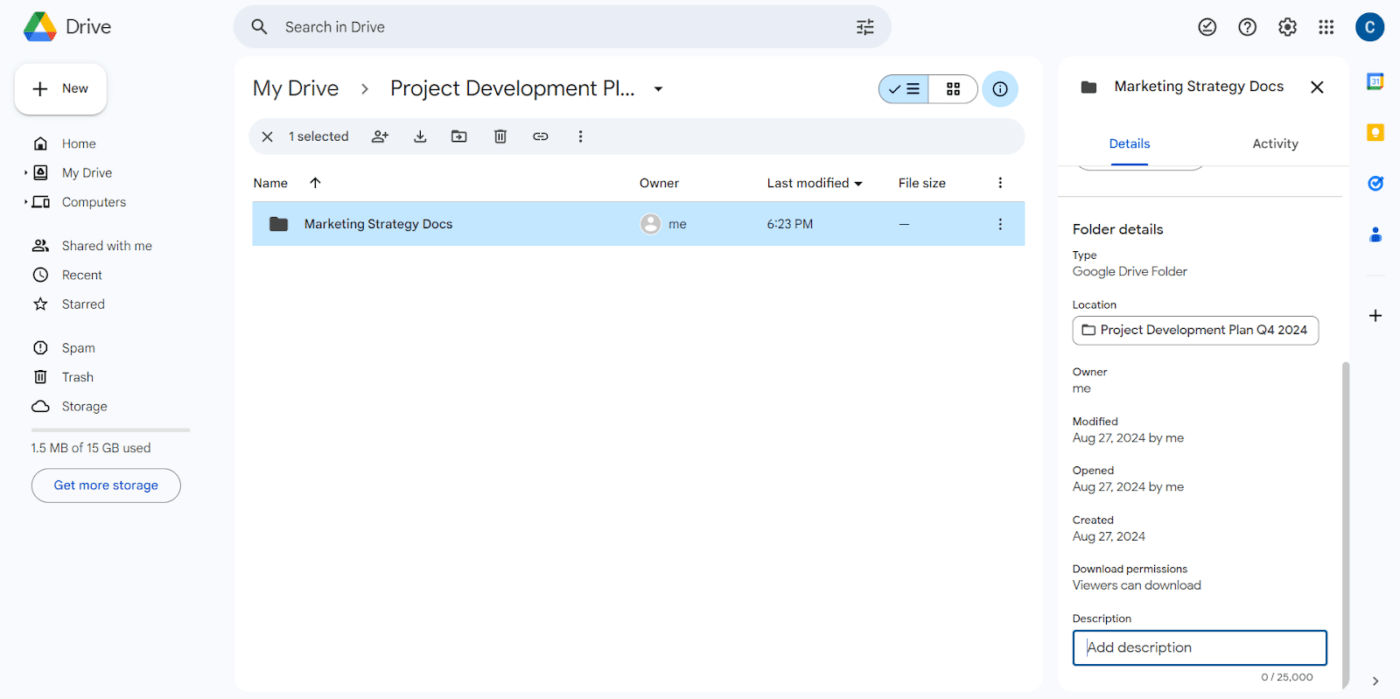The image size is (1400, 699).
Task: Share the selected folder using add person icon
Action: tap(380, 137)
